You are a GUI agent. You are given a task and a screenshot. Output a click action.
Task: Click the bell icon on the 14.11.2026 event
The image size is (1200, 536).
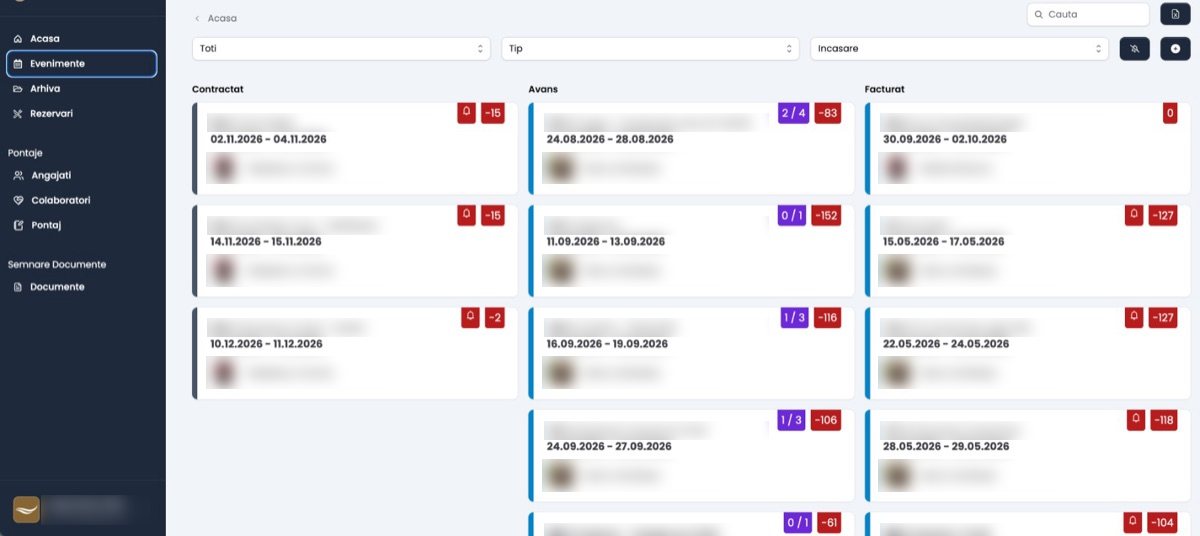click(467, 215)
